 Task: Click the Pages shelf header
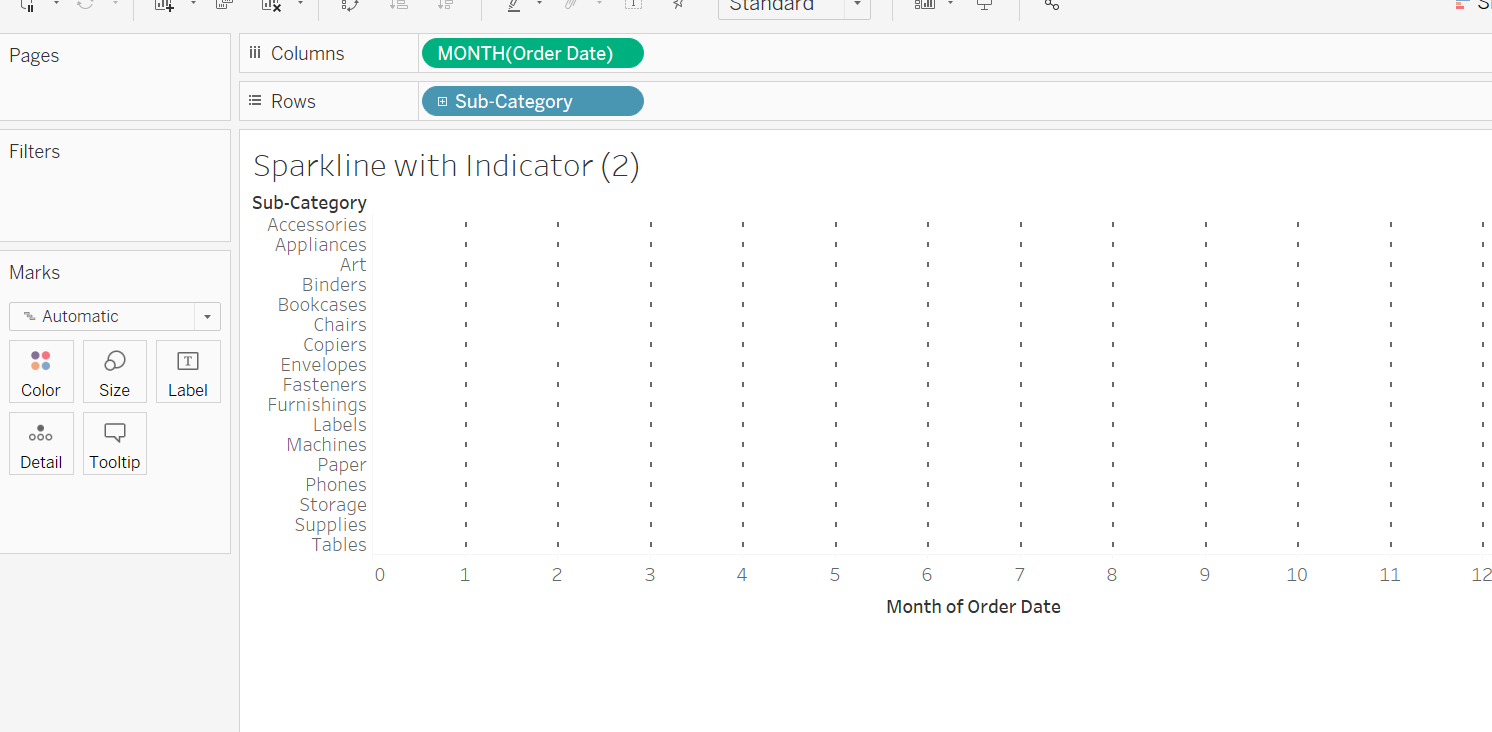(x=34, y=56)
